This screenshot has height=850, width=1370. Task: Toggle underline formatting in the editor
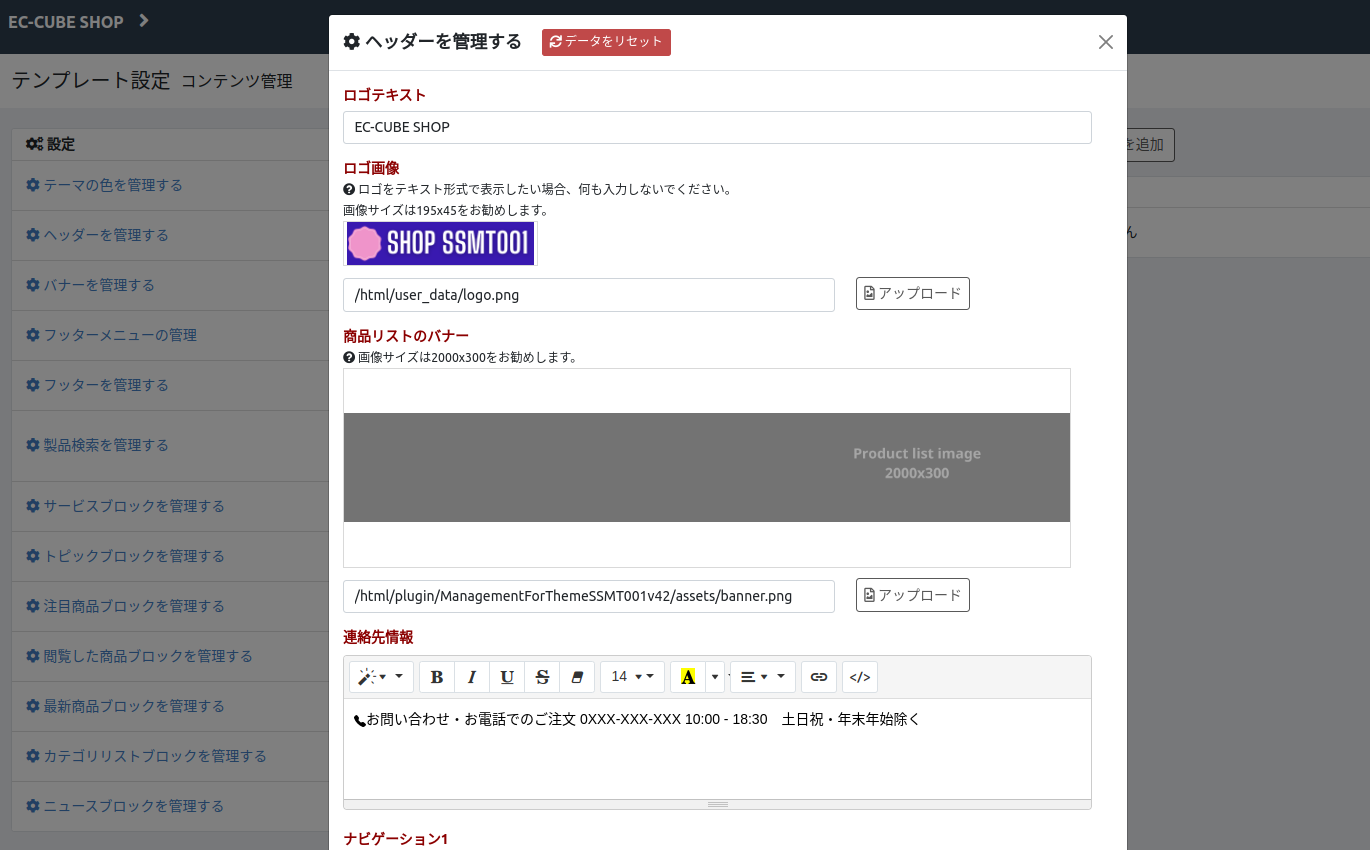[x=507, y=677]
